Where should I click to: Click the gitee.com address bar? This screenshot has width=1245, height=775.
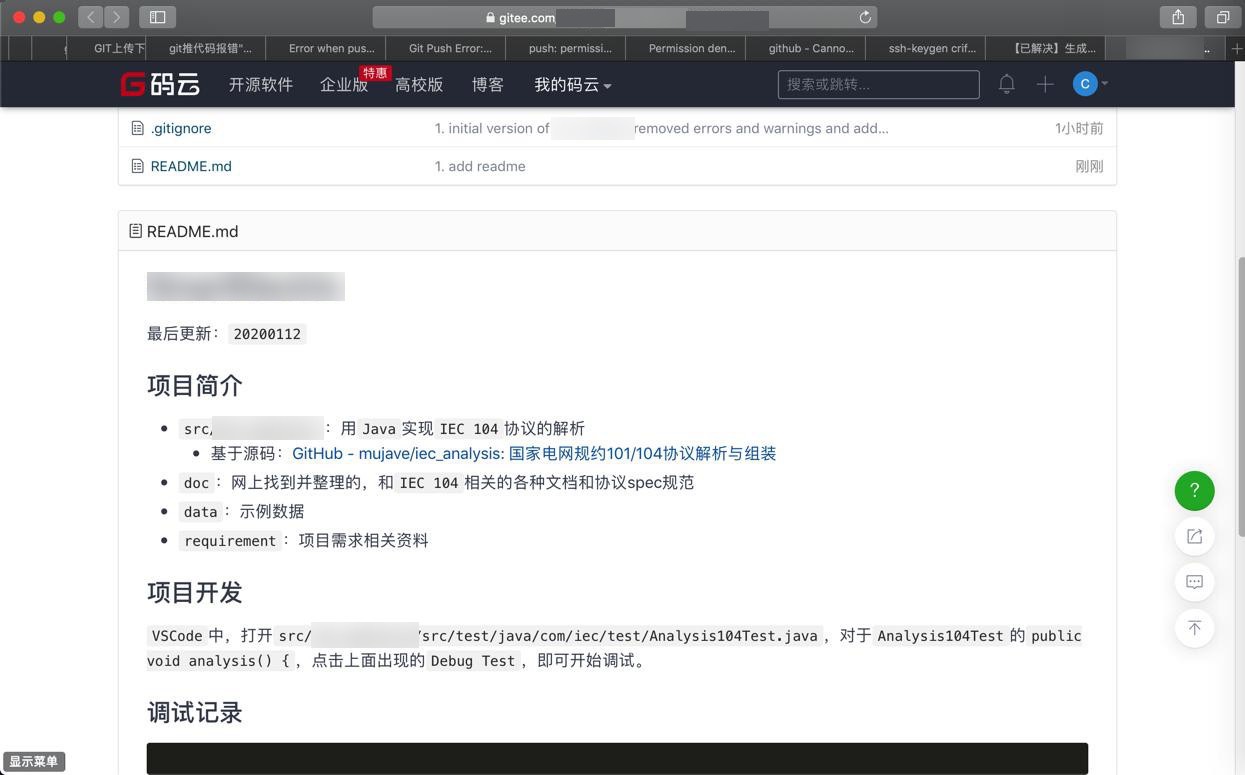pos(626,17)
